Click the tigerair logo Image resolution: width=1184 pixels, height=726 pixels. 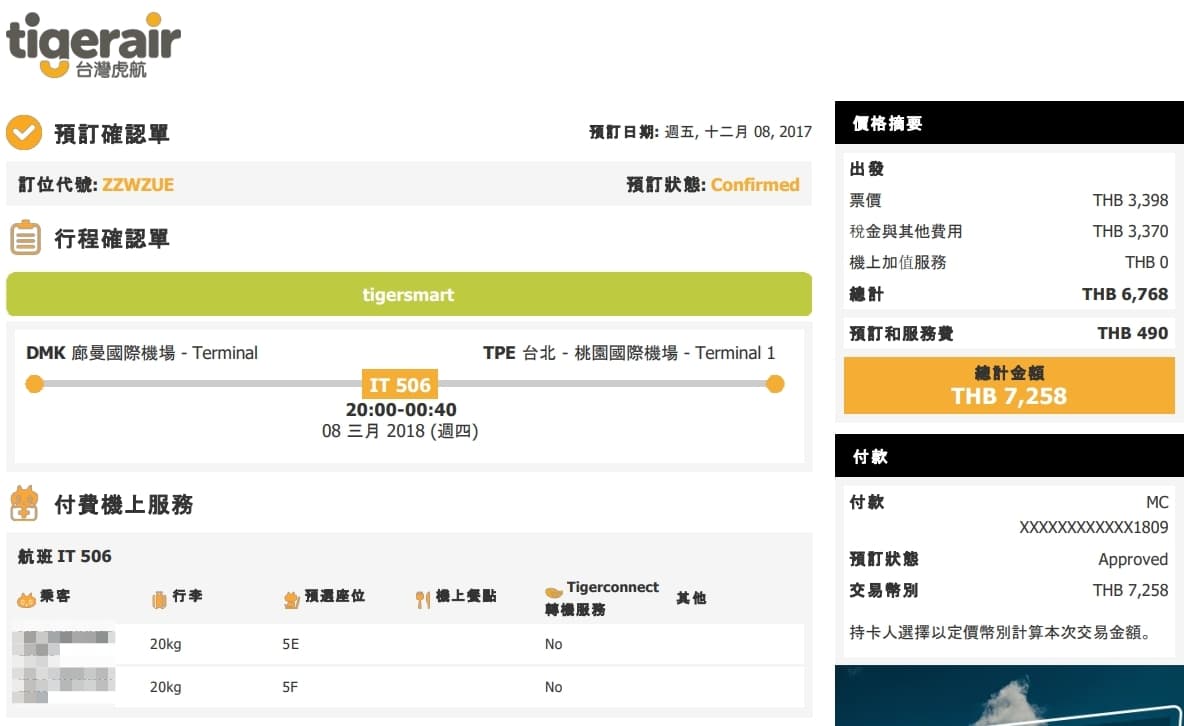(93, 45)
